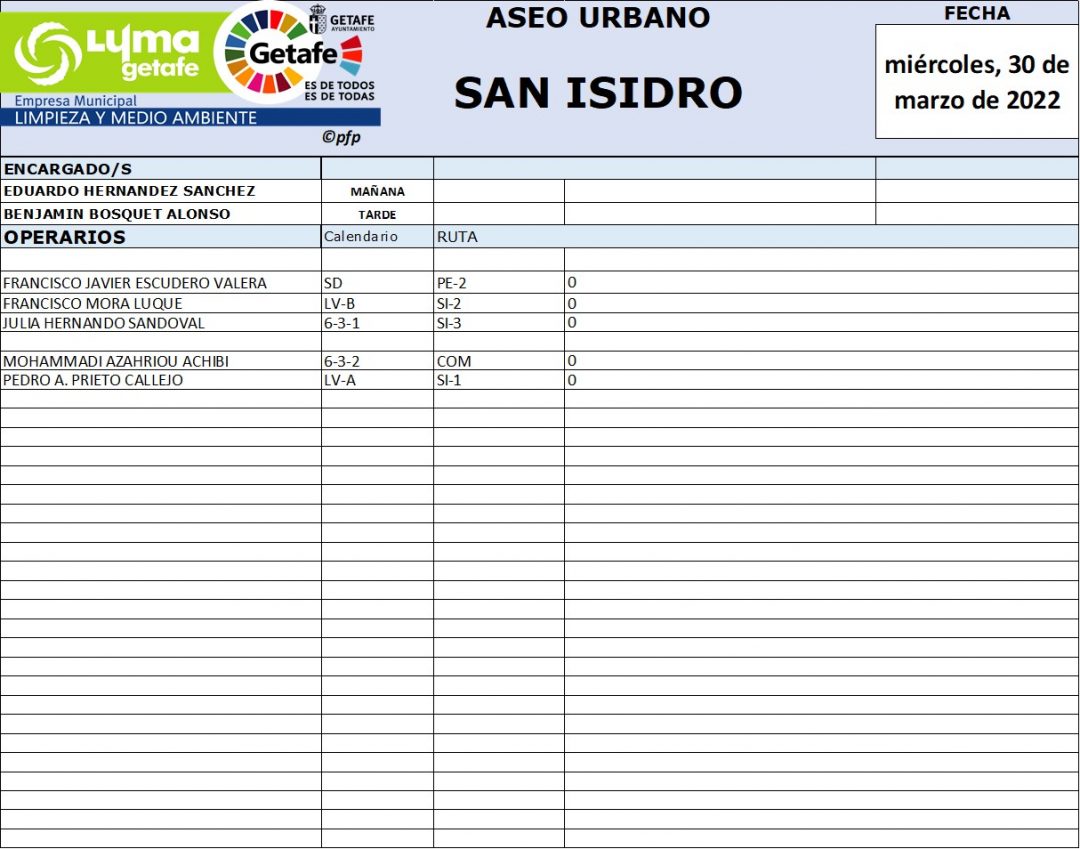Click the Lyma Getafe swirl logo

tap(48, 52)
